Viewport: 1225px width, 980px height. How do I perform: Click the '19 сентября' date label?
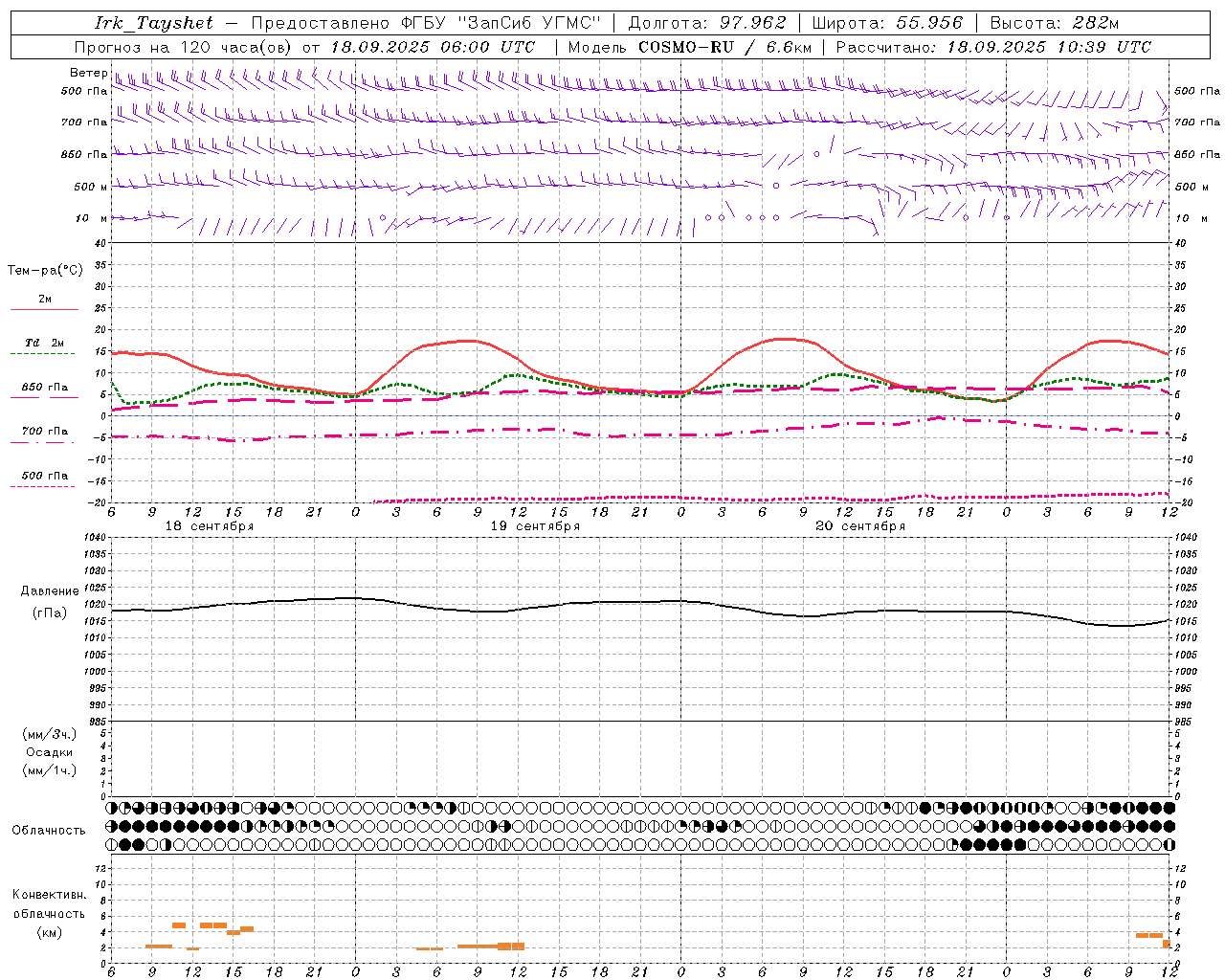(x=535, y=526)
